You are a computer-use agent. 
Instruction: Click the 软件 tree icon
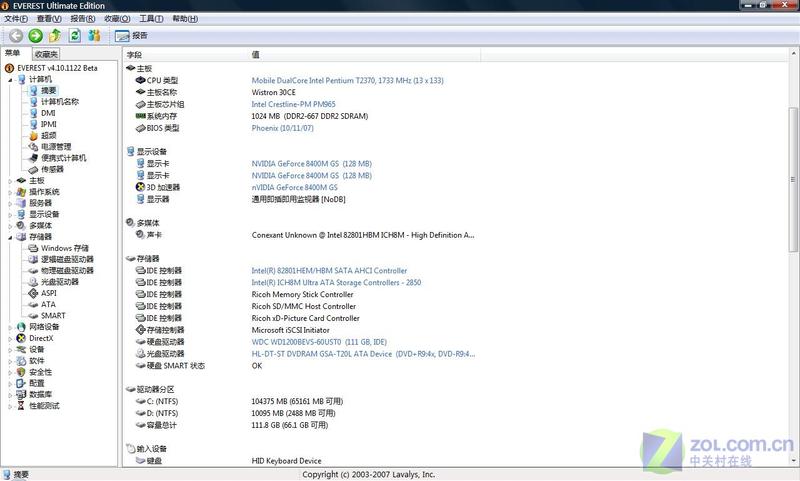pos(21,361)
